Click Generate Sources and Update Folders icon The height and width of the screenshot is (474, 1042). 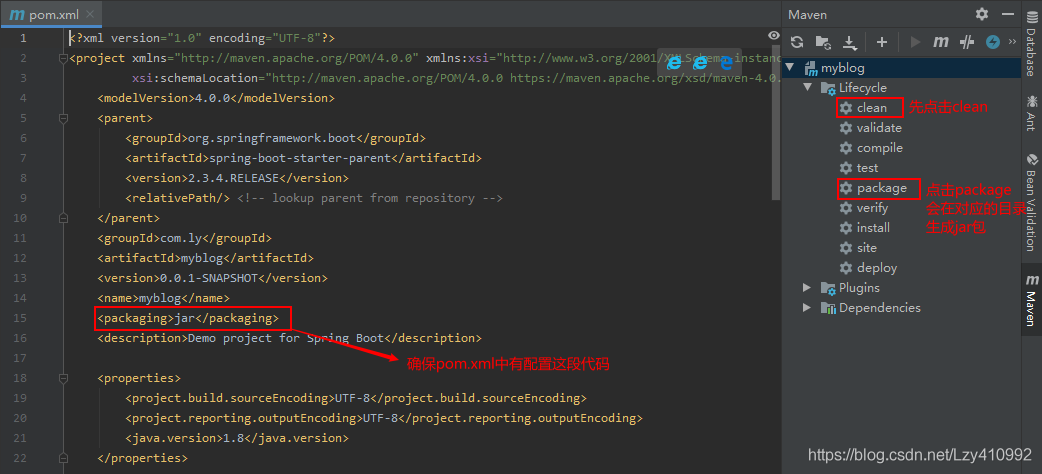point(823,42)
